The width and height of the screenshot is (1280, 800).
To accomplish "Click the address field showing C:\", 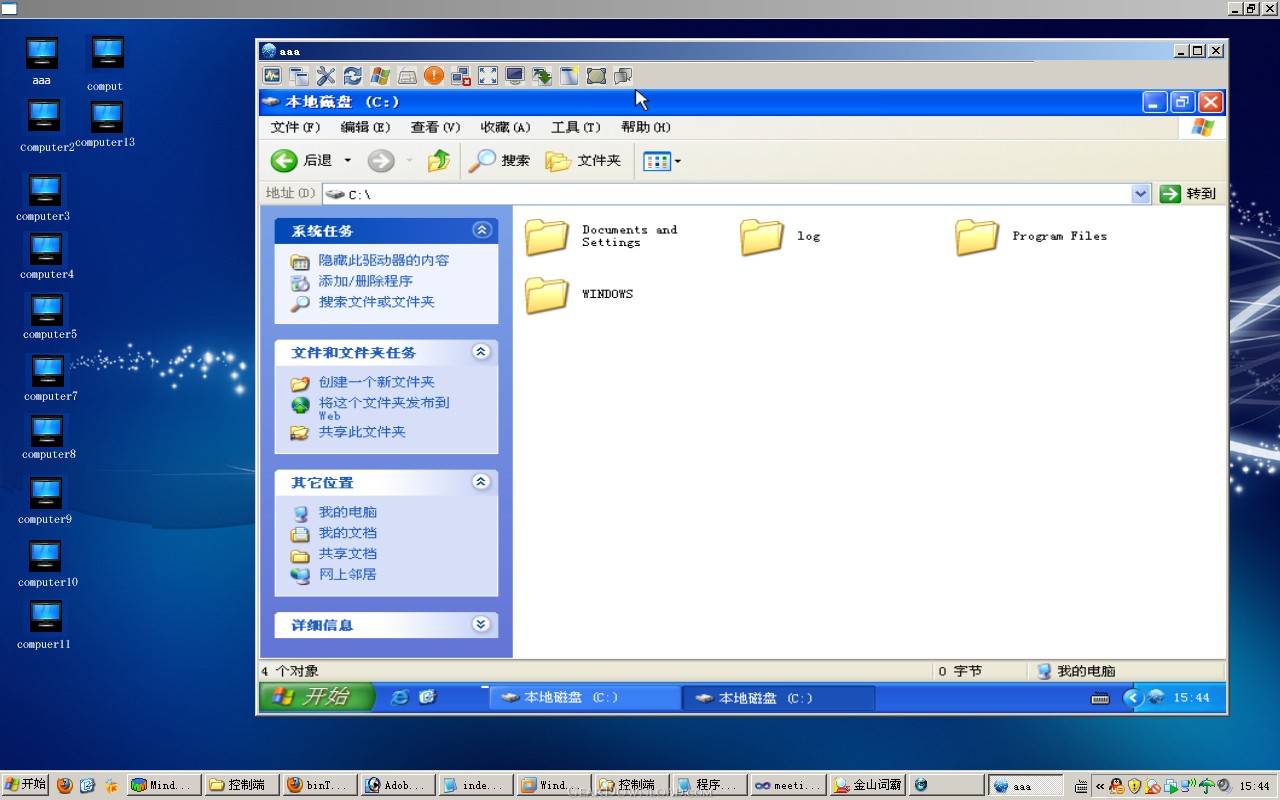I will pyautogui.click(x=736, y=194).
